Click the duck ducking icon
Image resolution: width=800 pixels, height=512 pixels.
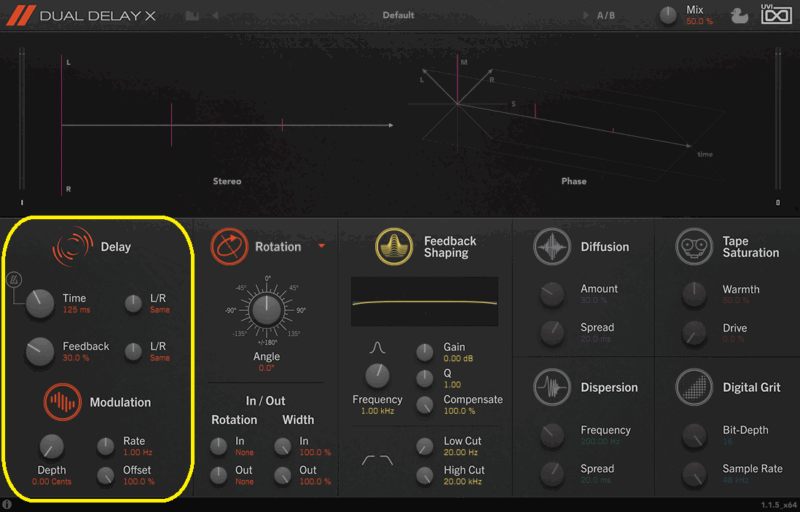[x=739, y=16]
